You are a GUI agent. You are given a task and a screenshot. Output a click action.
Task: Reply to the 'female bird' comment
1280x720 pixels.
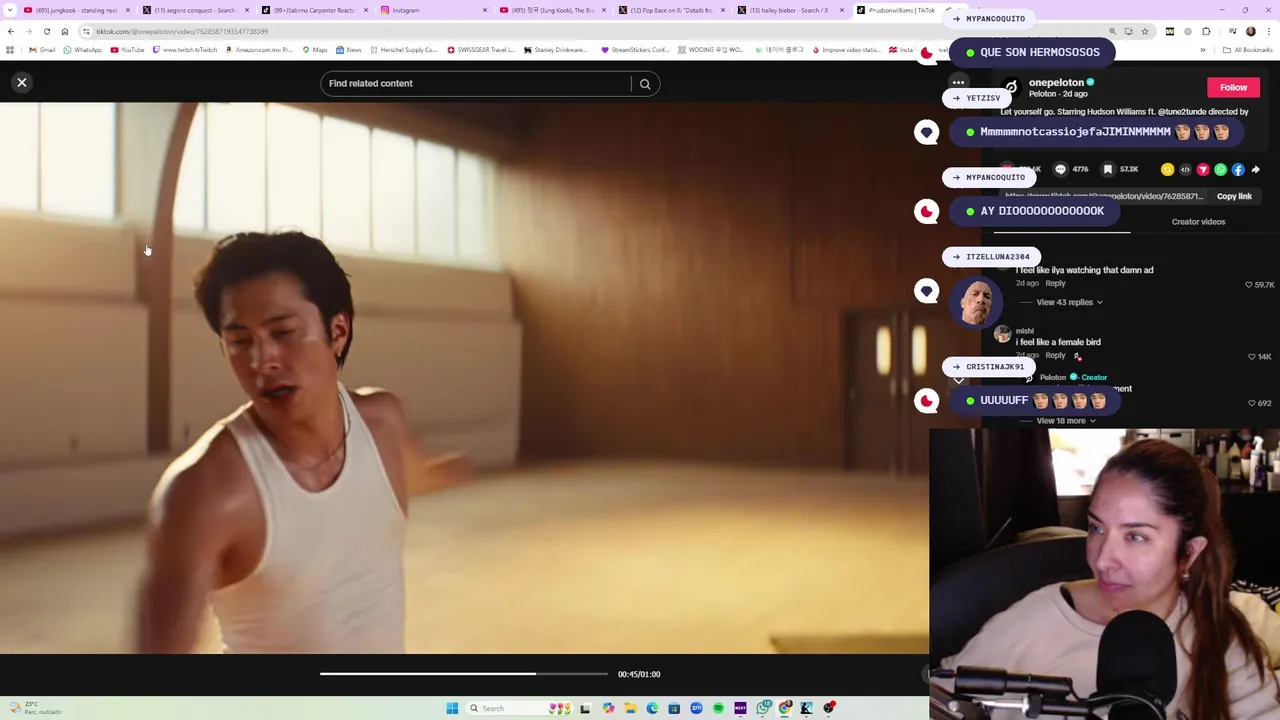pos(1055,355)
